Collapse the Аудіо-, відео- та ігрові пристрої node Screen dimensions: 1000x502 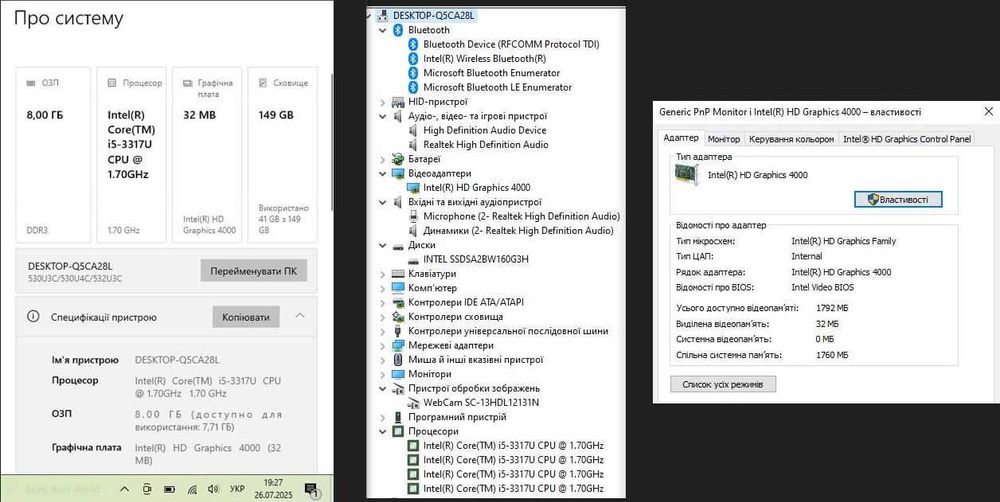click(382, 116)
